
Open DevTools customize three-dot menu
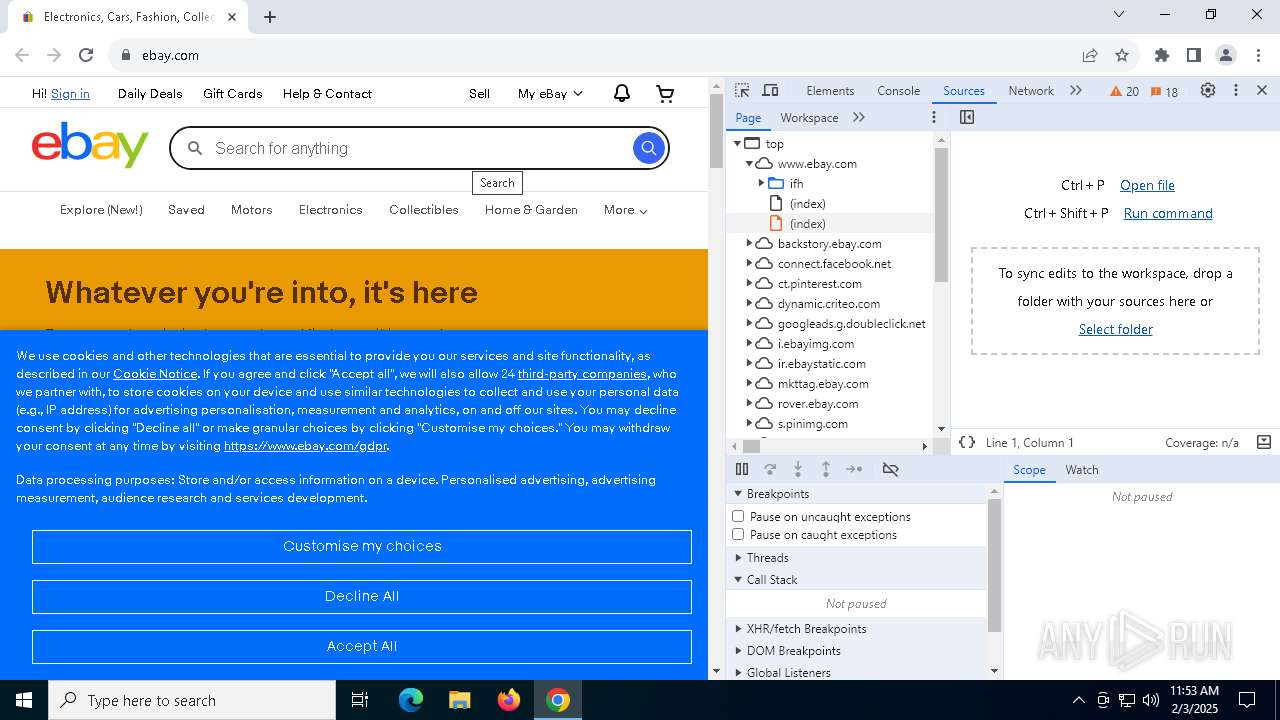[1236, 90]
